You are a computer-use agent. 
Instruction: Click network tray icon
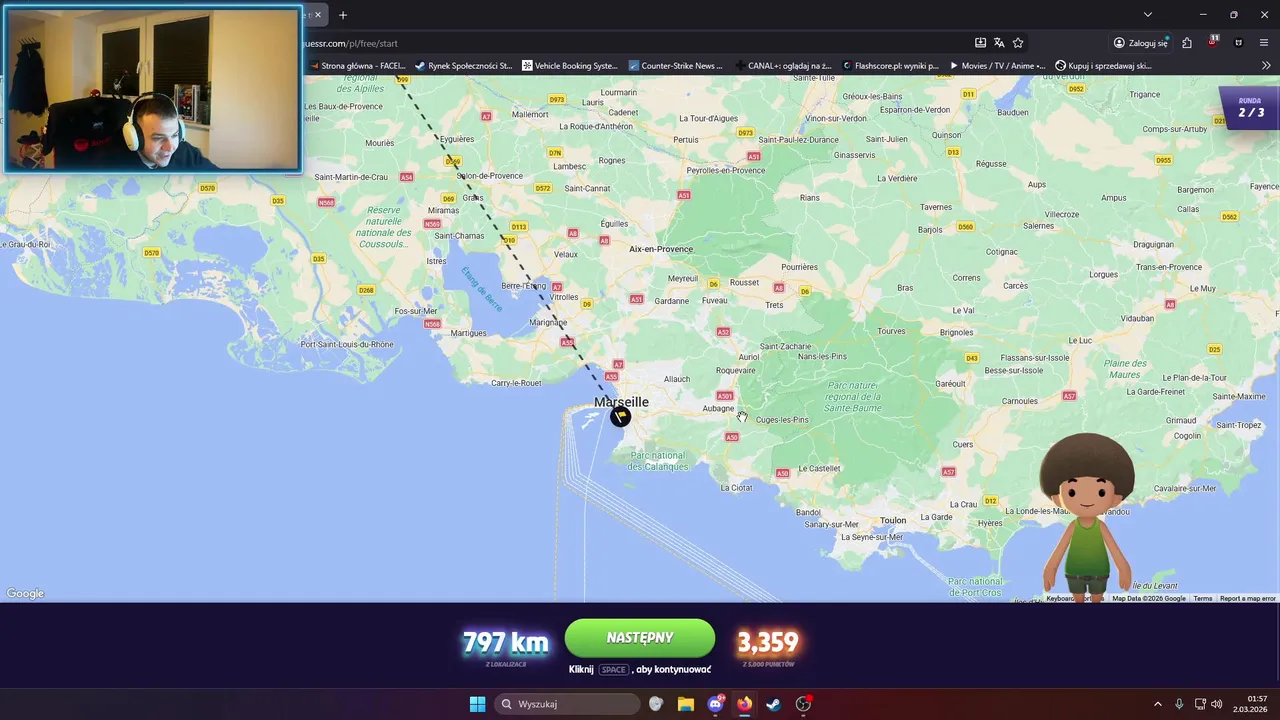(x=1200, y=704)
